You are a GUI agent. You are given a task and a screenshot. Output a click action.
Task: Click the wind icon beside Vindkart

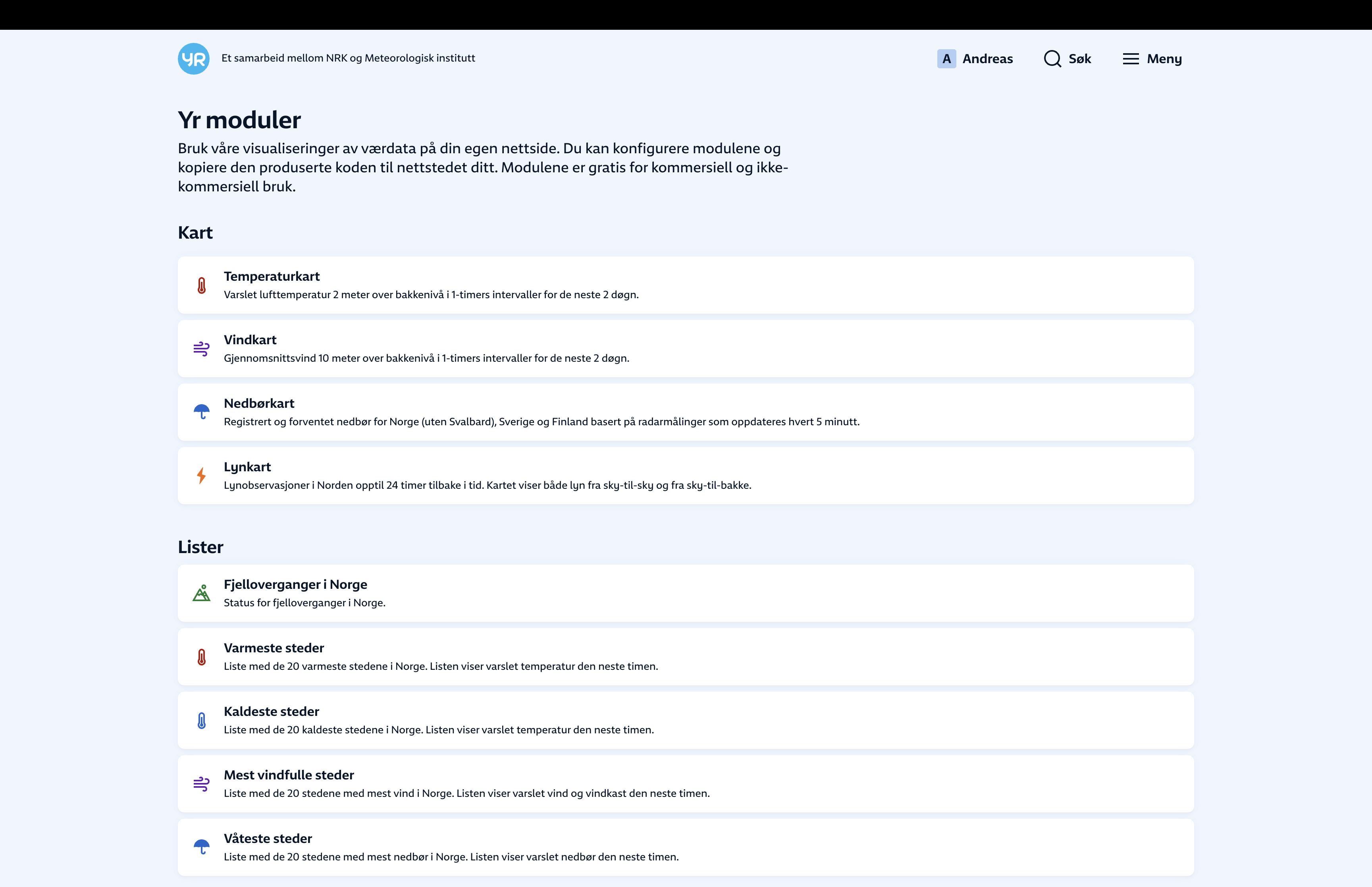pos(202,349)
